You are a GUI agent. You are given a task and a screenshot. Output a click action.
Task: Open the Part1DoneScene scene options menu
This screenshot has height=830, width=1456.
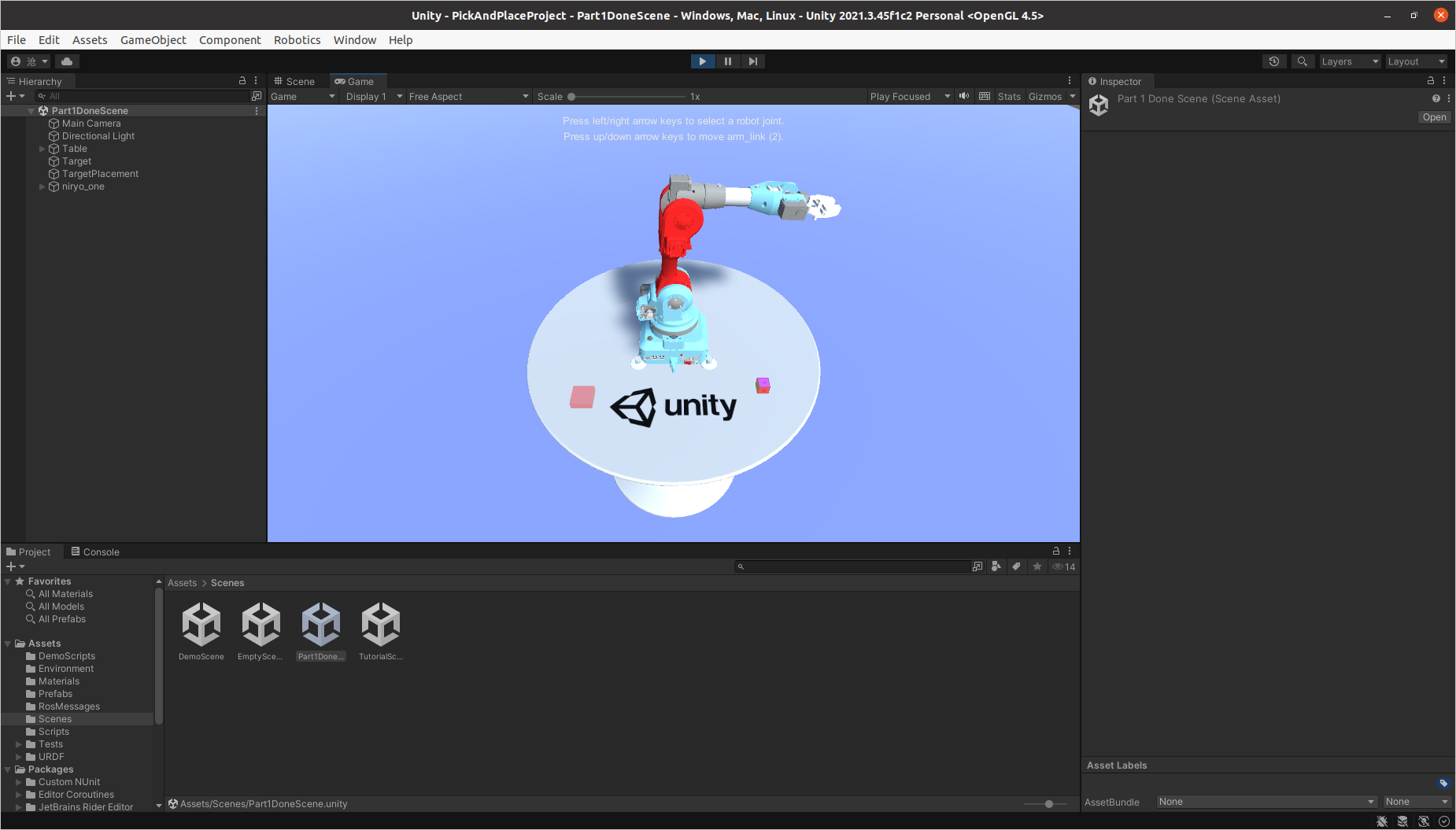pos(257,111)
